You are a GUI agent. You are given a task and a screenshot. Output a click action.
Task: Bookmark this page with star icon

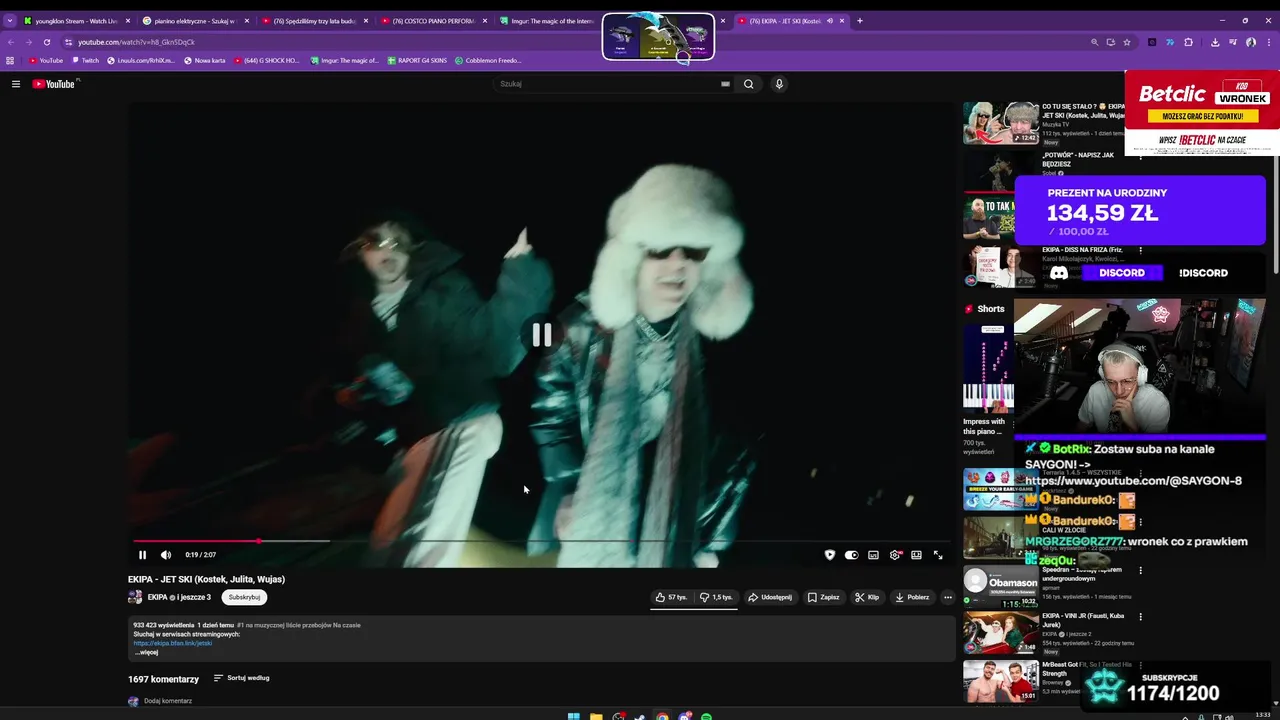coord(1127,42)
